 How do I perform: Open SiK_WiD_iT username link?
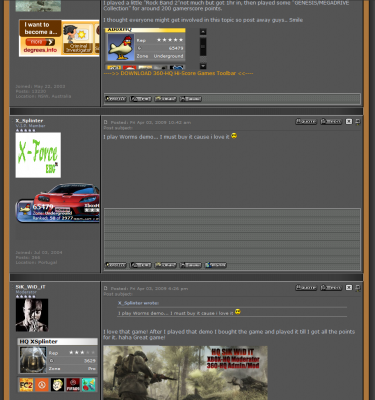click(x=30, y=287)
